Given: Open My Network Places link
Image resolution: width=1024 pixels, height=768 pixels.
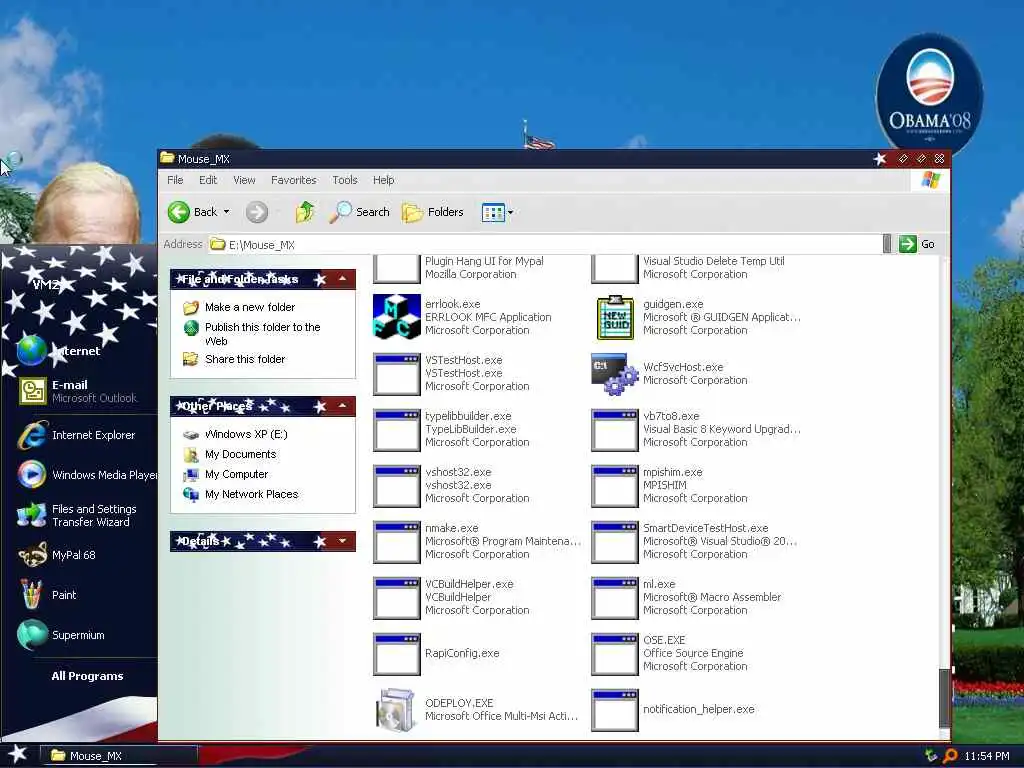Looking at the screenshot, I should pos(251,494).
